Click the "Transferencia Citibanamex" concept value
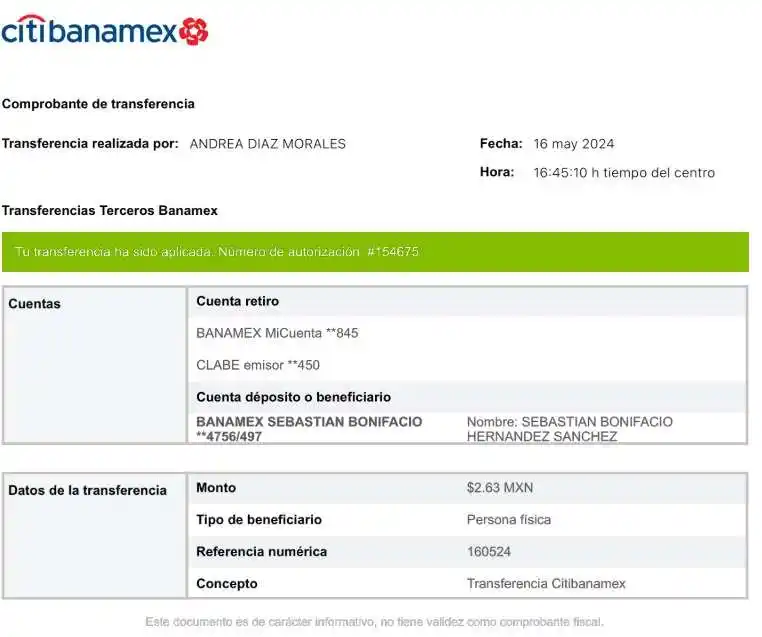762x637 pixels. (x=546, y=584)
